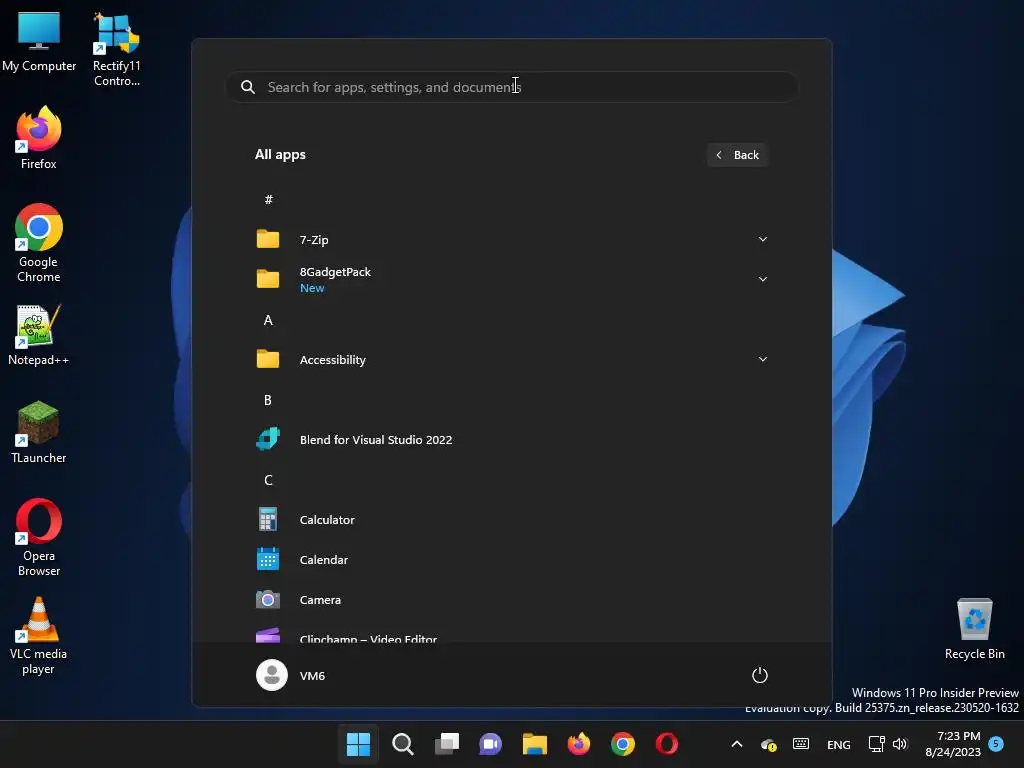Open the volume tray icon

tap(901, 744)
